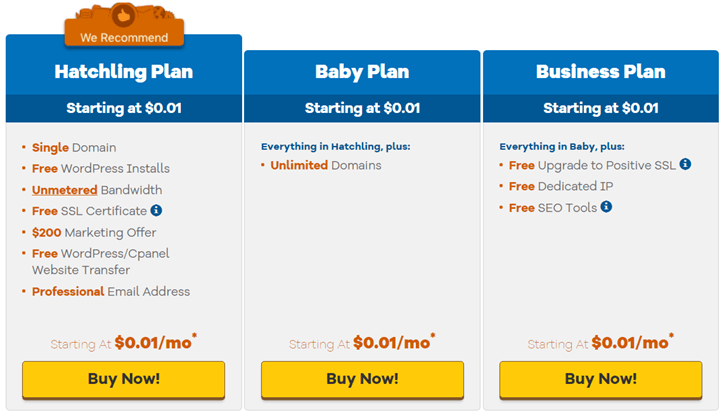
Task: Click the Unlimited Domains feature
Action: pos(326,165)
